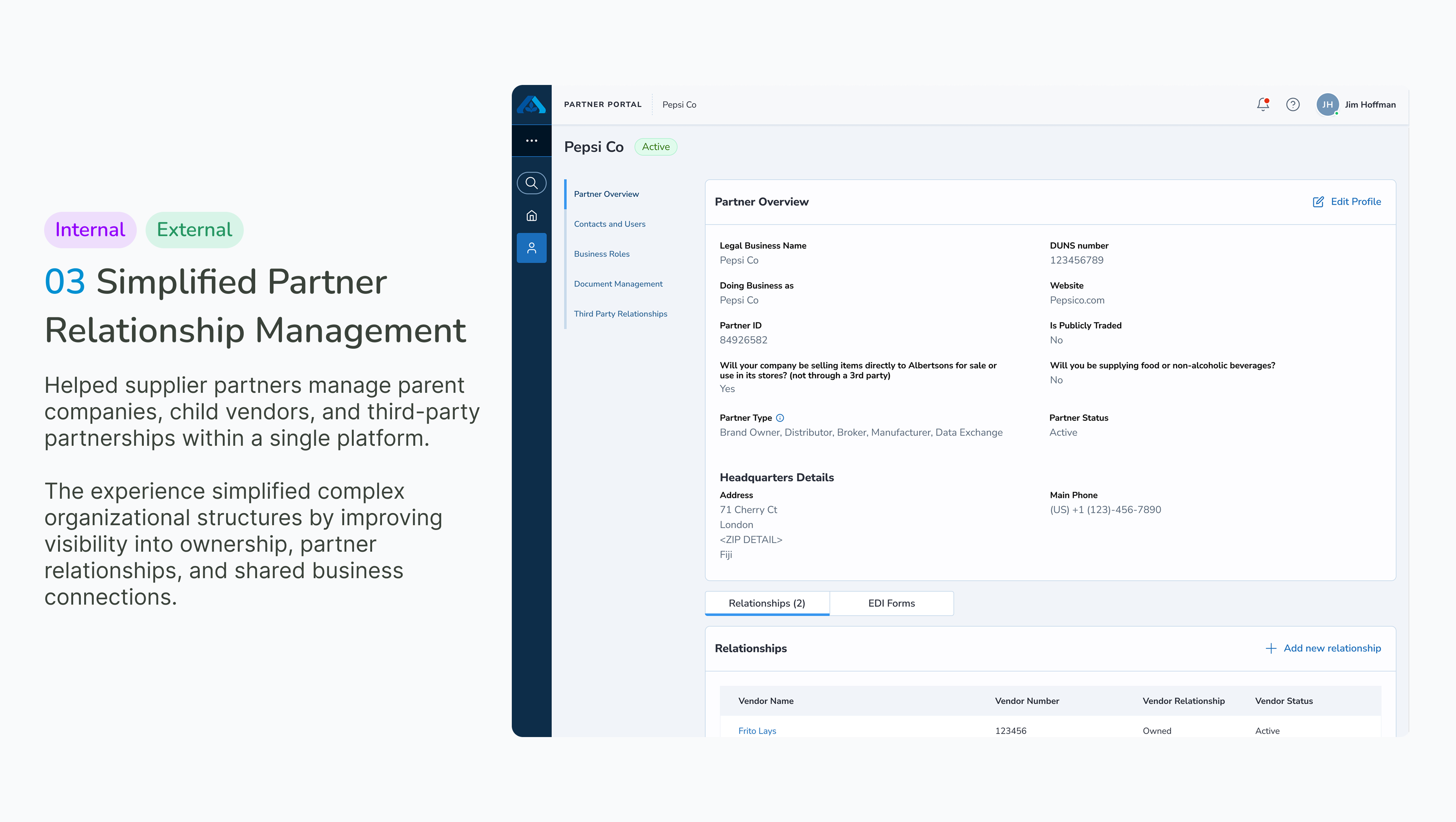Click the External tag pill
The height and width of the screenshot is (822, 1456).
(x=195, y=229)
